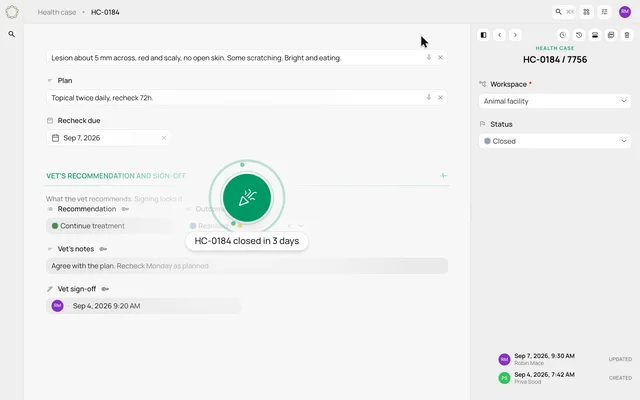
Task: Click the HC-0184 breadcrumb
Action: tap(105, 12)
